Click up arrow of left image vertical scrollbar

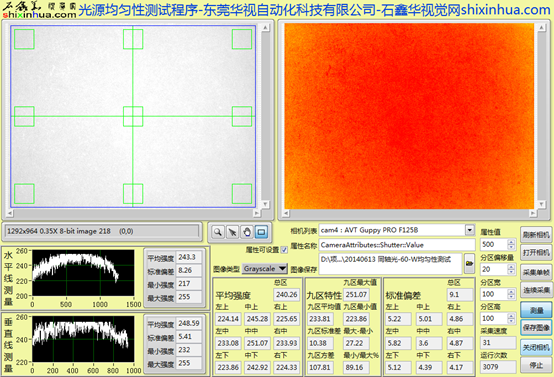click(265, 28)
